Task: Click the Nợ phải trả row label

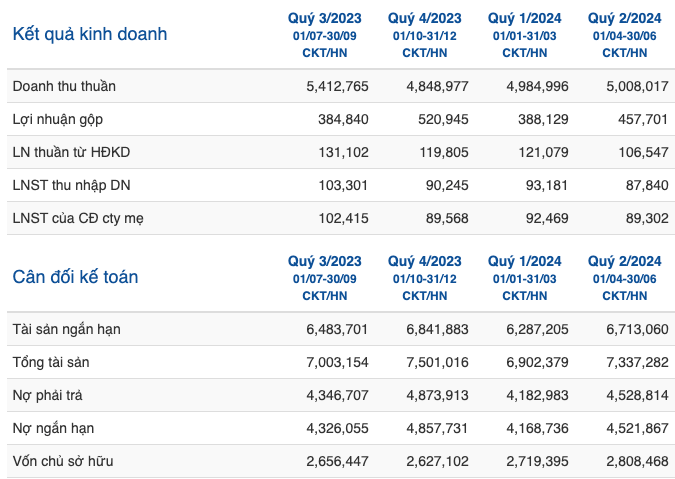Action: click(x=47, y=396)
